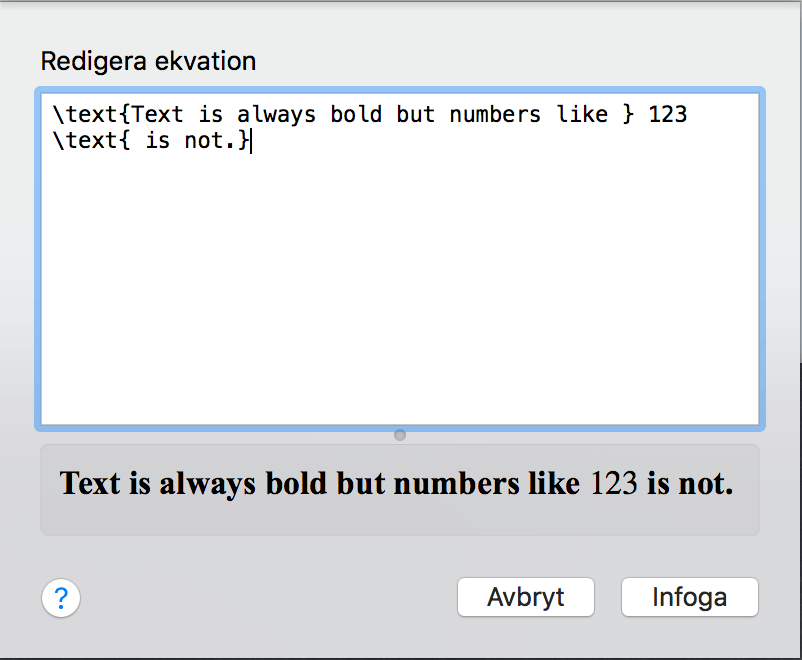Viewport: 802px width, 660px height.
Task: Click the non-bold '123' in the preview
Action: point(614,483)
